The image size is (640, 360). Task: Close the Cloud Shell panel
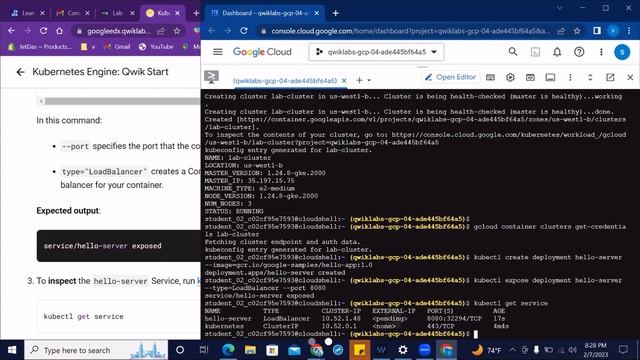coord(630,77)
